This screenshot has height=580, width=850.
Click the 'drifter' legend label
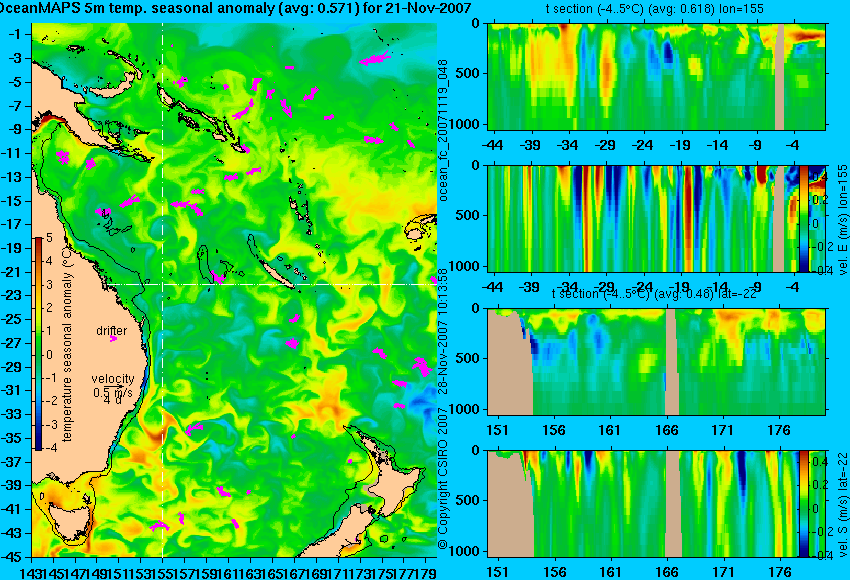point(112,331)
